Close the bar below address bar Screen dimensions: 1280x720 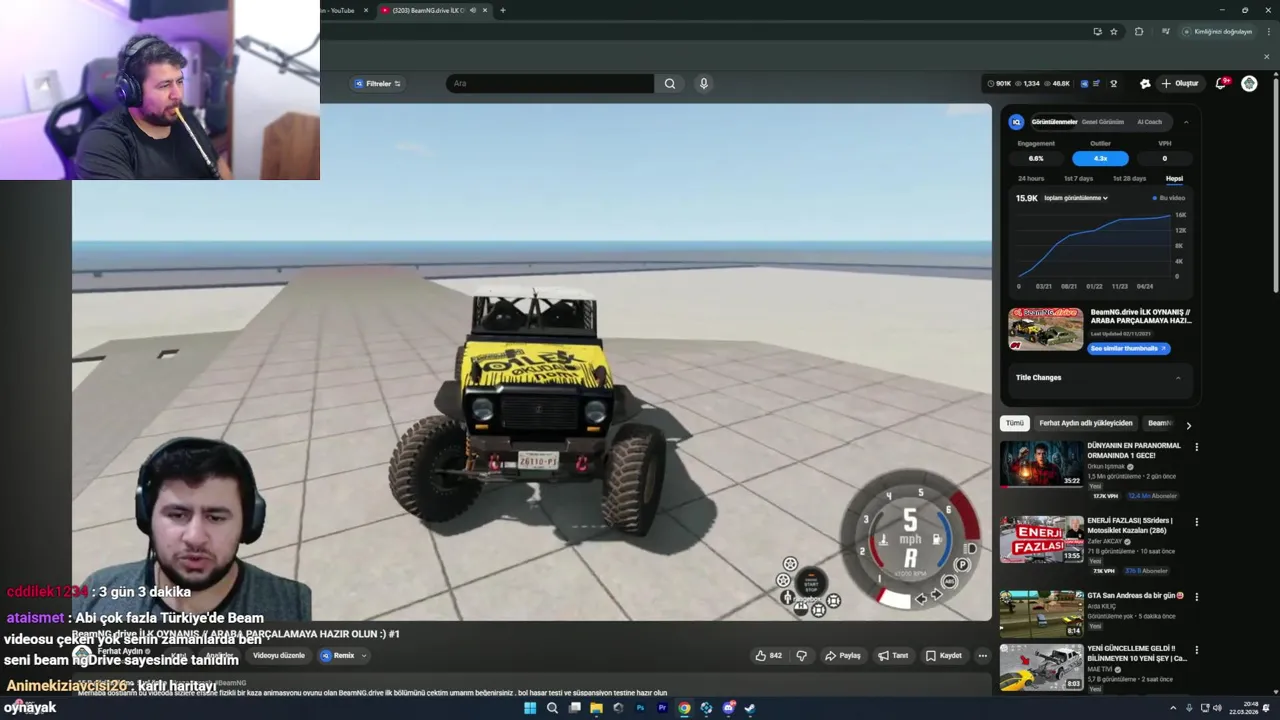pos(1266,56)
